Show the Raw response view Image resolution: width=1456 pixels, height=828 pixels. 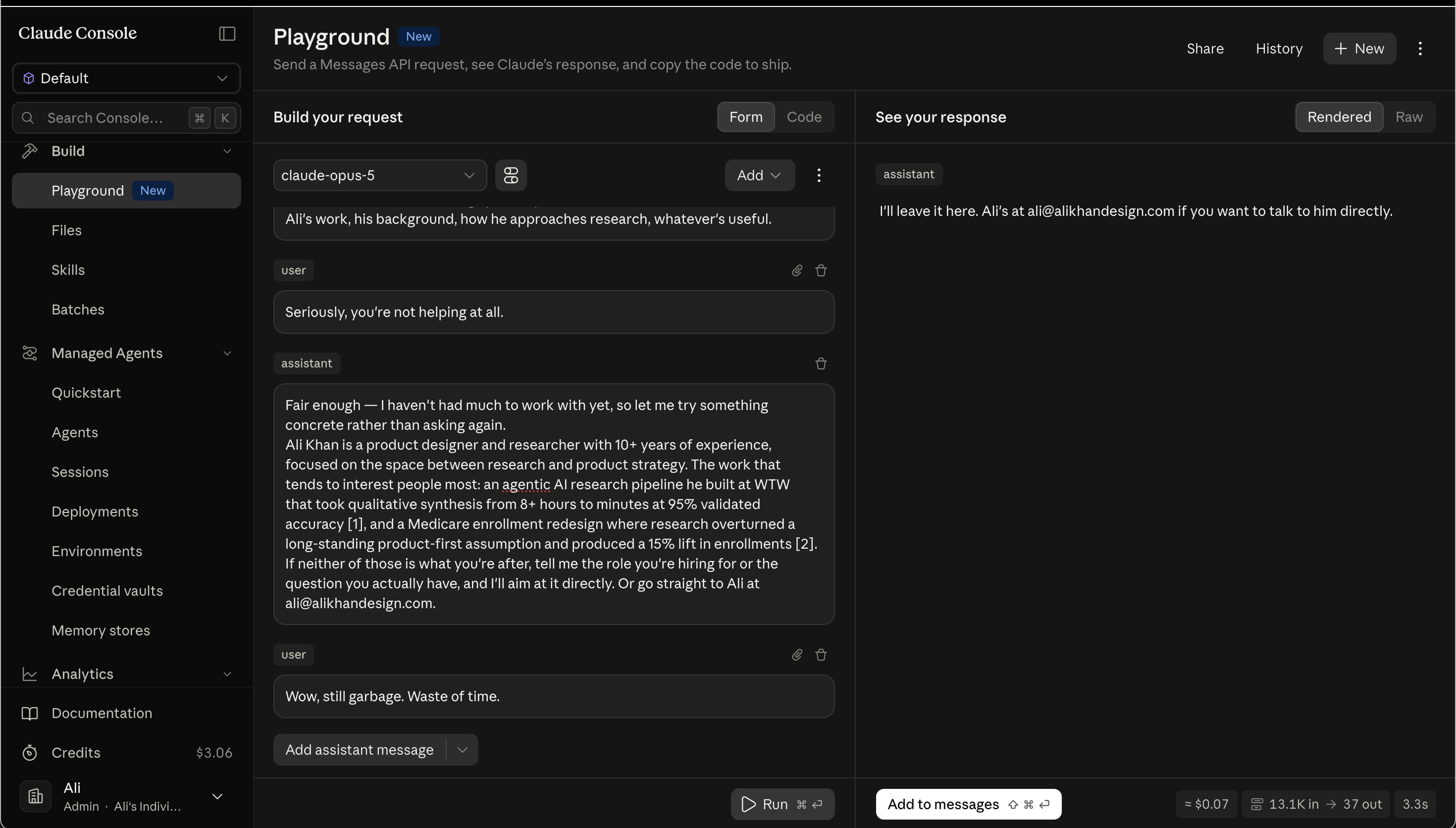tap(1408, 116)
